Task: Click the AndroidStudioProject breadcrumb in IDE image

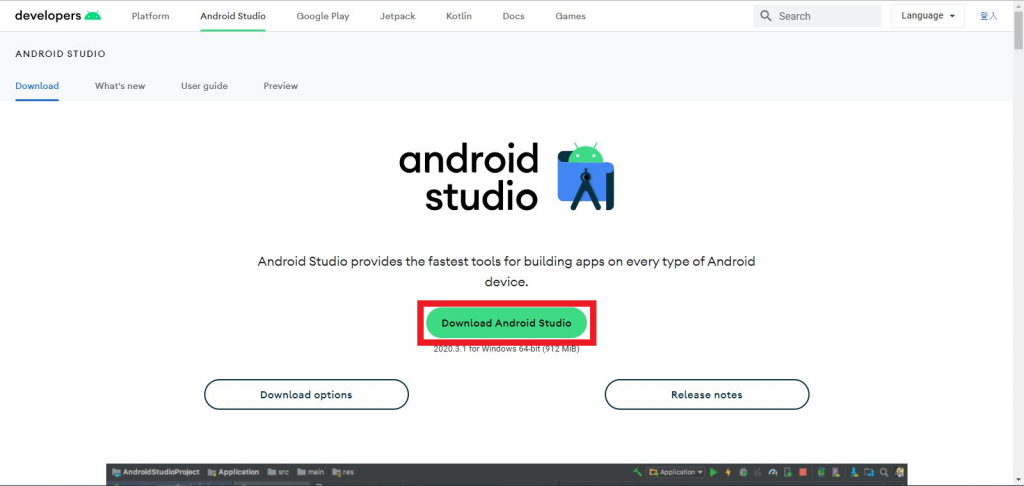Action: [155, 472]
